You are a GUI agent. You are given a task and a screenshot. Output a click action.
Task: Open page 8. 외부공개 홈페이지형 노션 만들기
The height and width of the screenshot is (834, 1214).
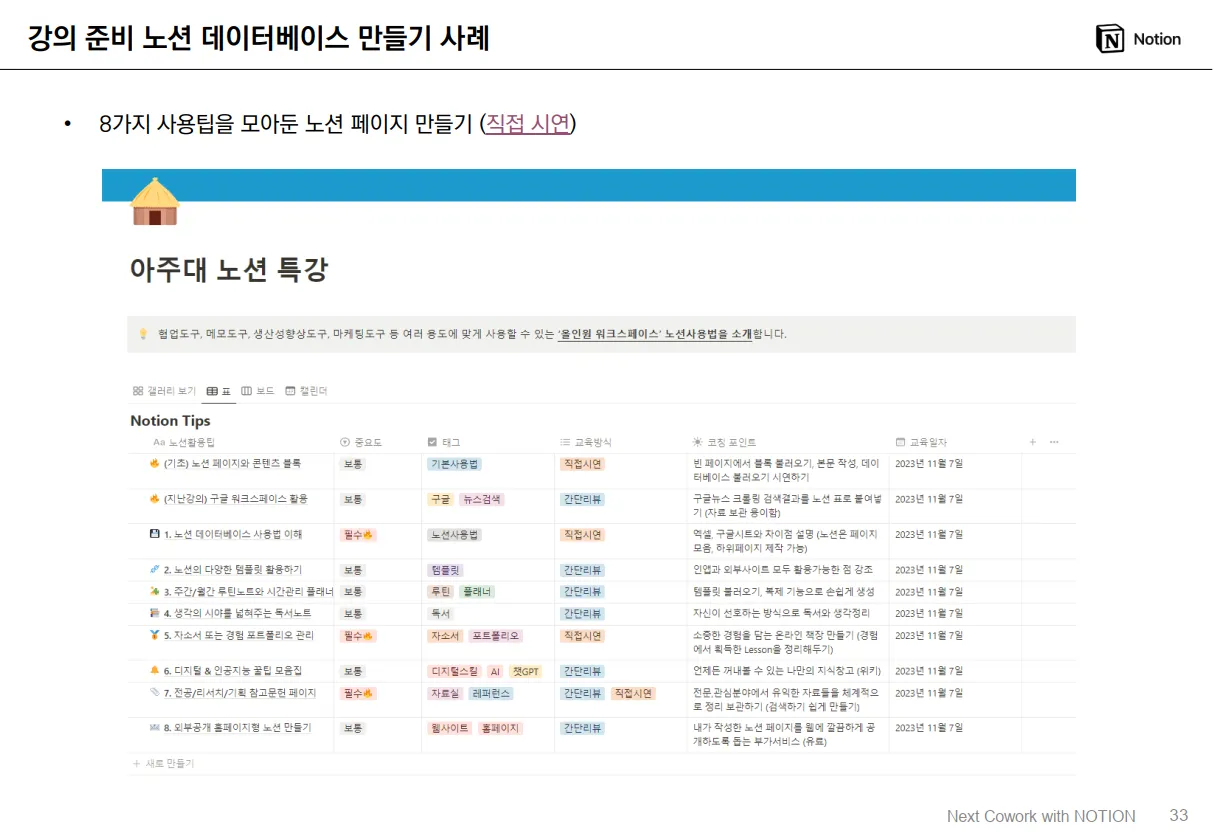point(237,728)
